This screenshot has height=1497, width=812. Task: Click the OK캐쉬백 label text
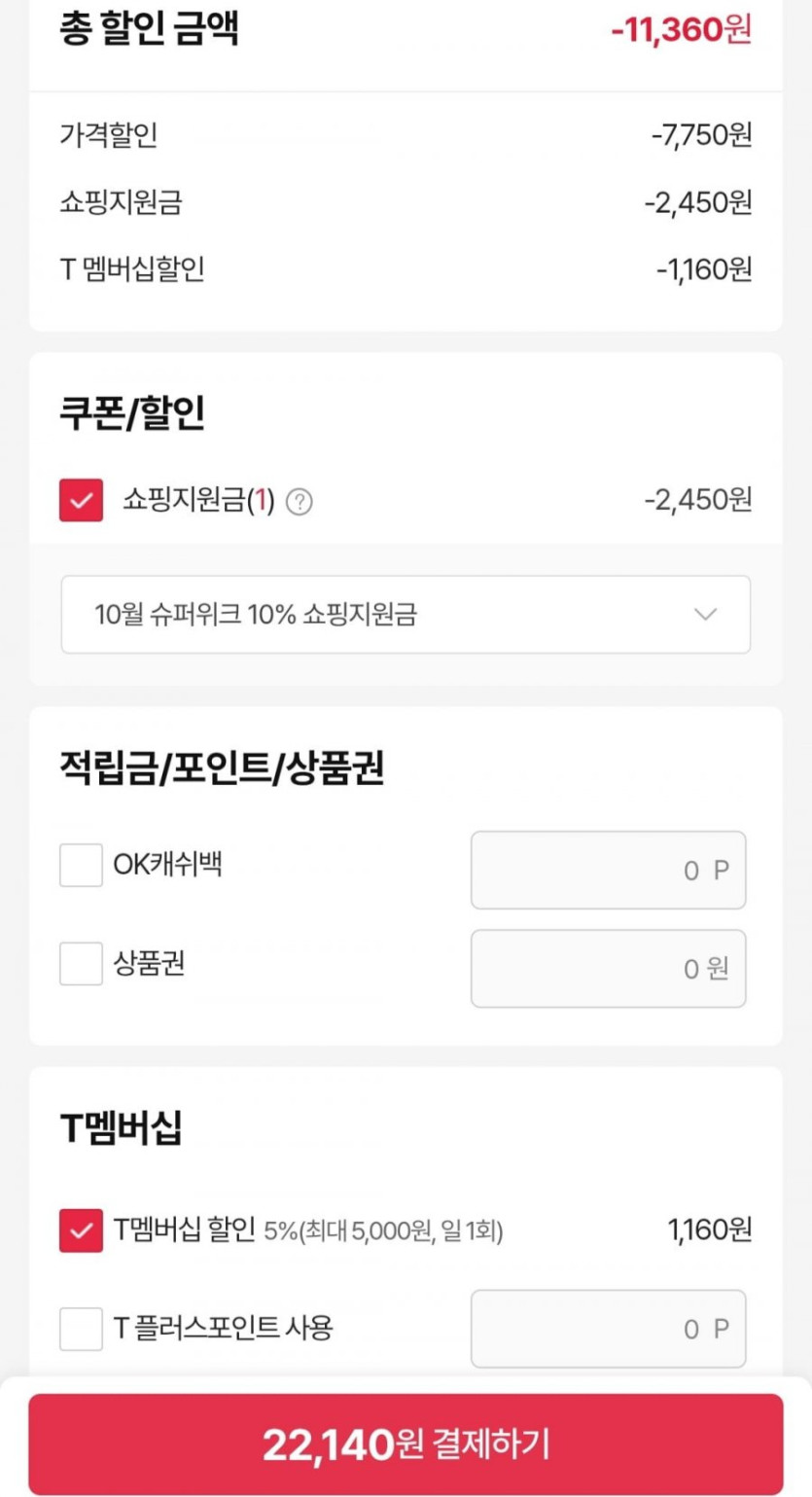(167, 864)
